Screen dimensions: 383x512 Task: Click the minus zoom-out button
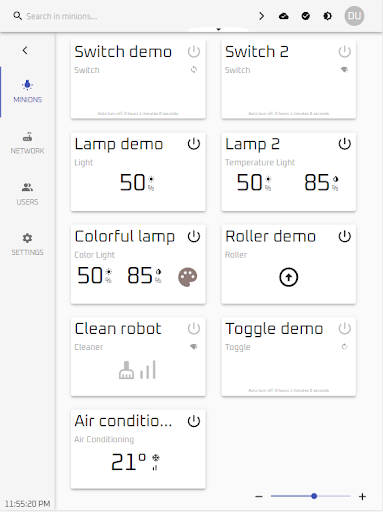pyautogui.click(x=259, y=497)
